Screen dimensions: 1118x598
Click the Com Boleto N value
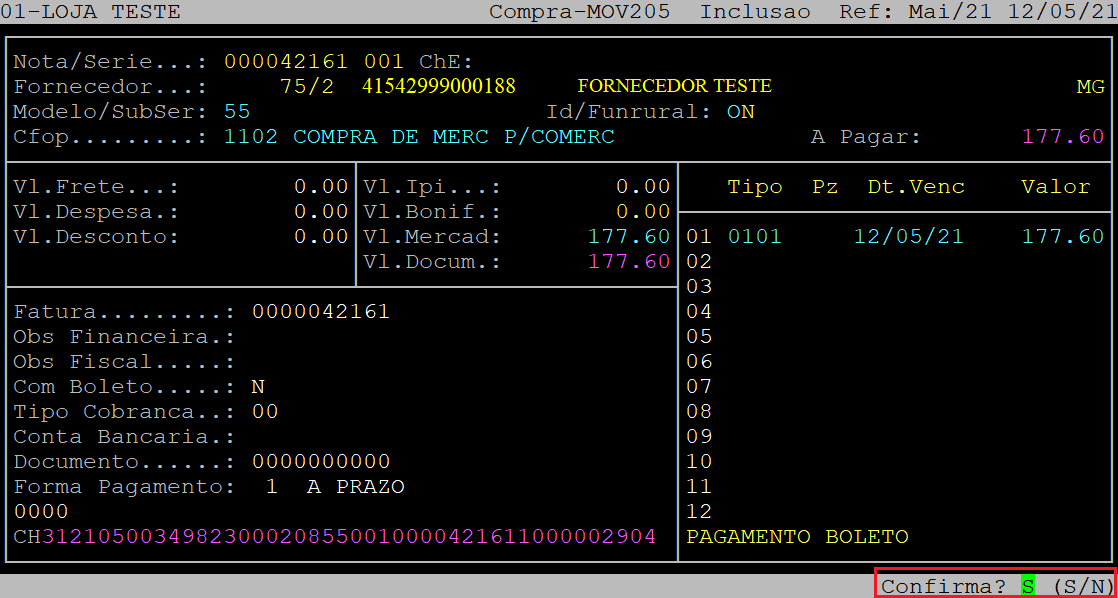coord(258,386)
